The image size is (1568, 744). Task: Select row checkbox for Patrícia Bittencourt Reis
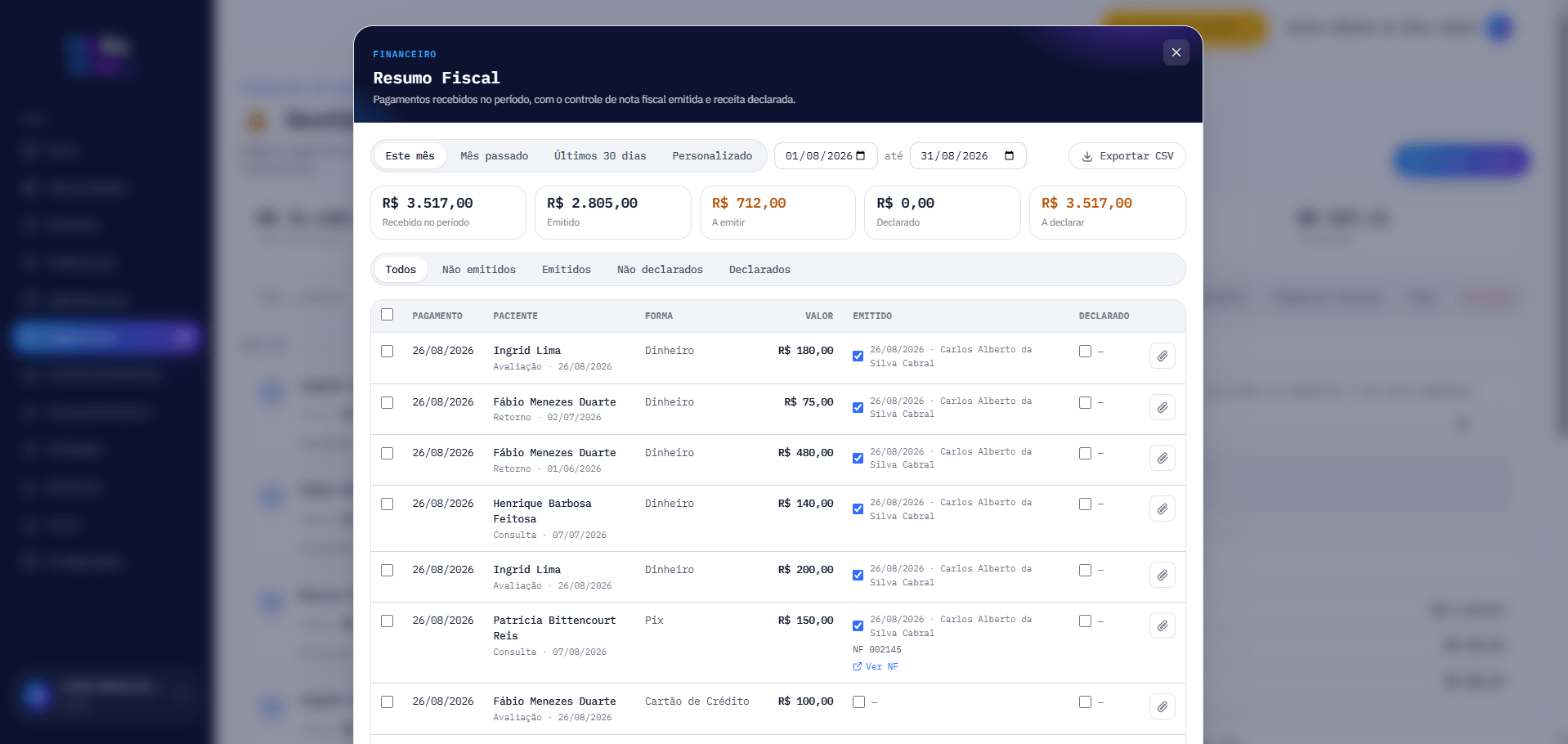coord(388,621)
